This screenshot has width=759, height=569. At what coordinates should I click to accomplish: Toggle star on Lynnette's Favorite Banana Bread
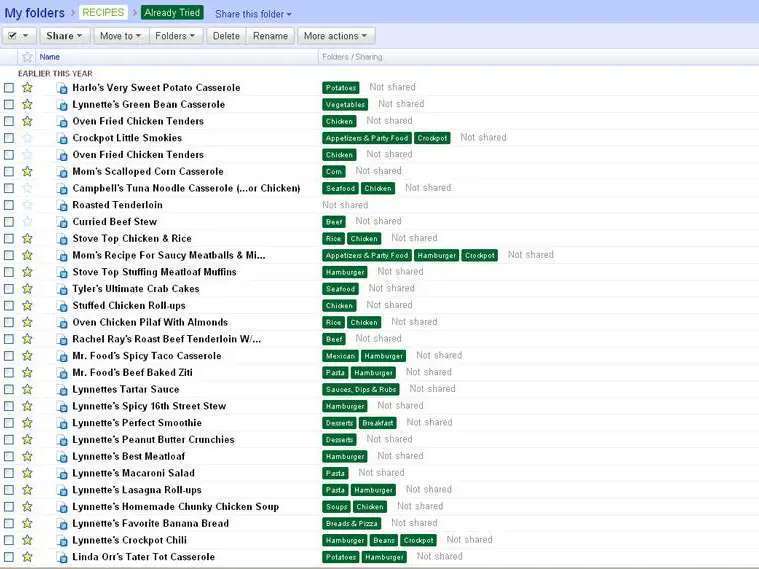point(27,523)
